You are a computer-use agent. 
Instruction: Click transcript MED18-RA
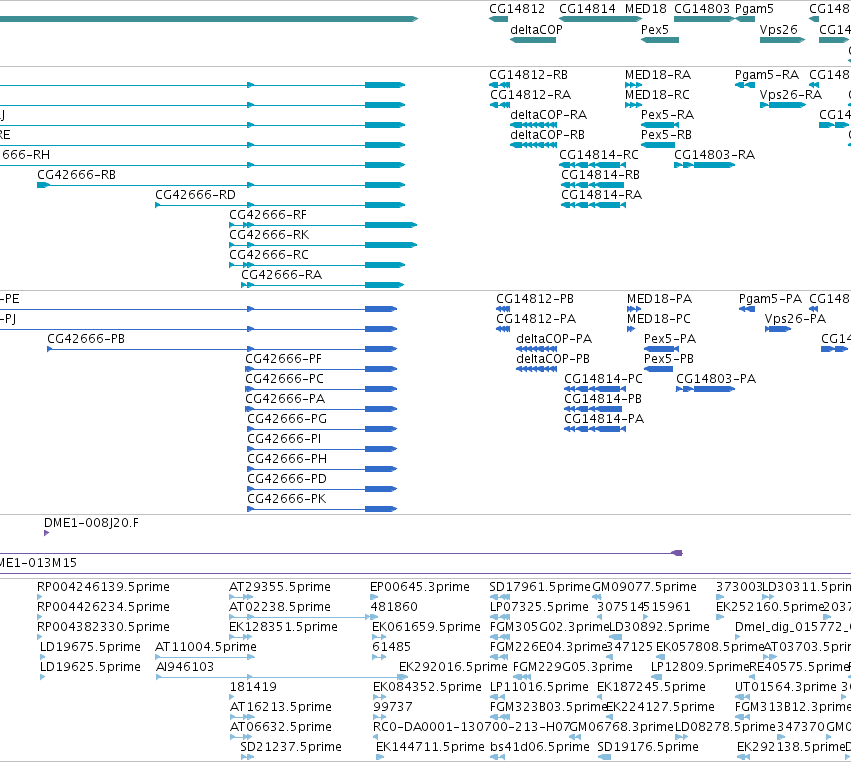pos(658,75)
